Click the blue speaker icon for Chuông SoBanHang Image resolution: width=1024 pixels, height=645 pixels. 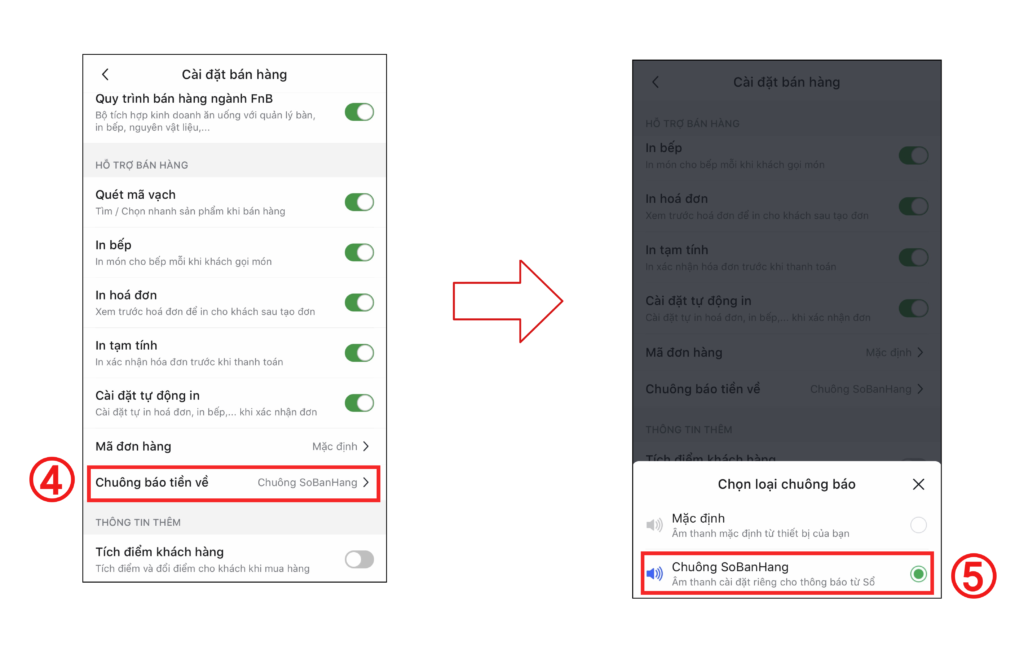pos(654,574)
